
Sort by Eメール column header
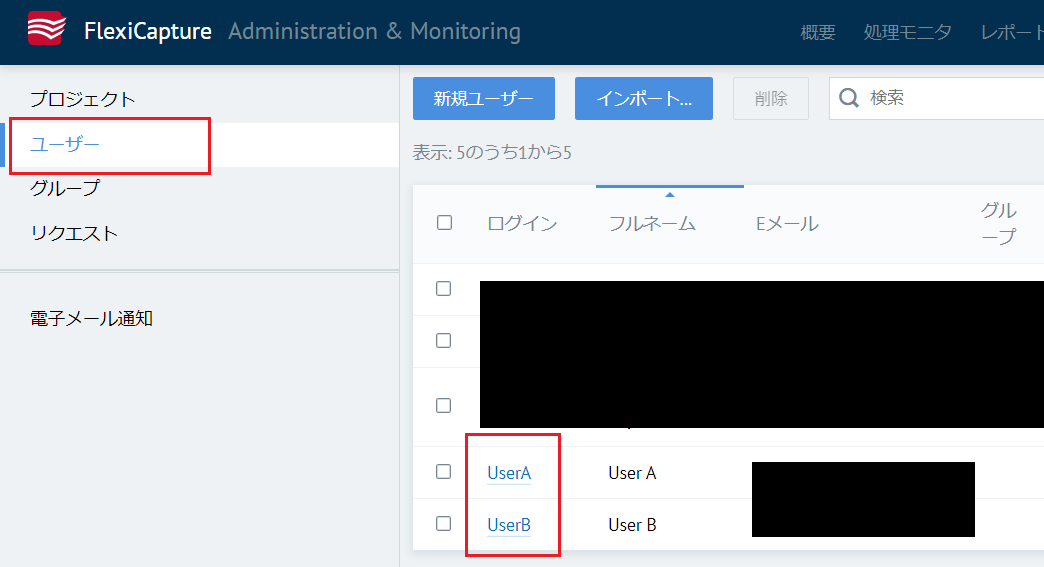click(787, 224)
